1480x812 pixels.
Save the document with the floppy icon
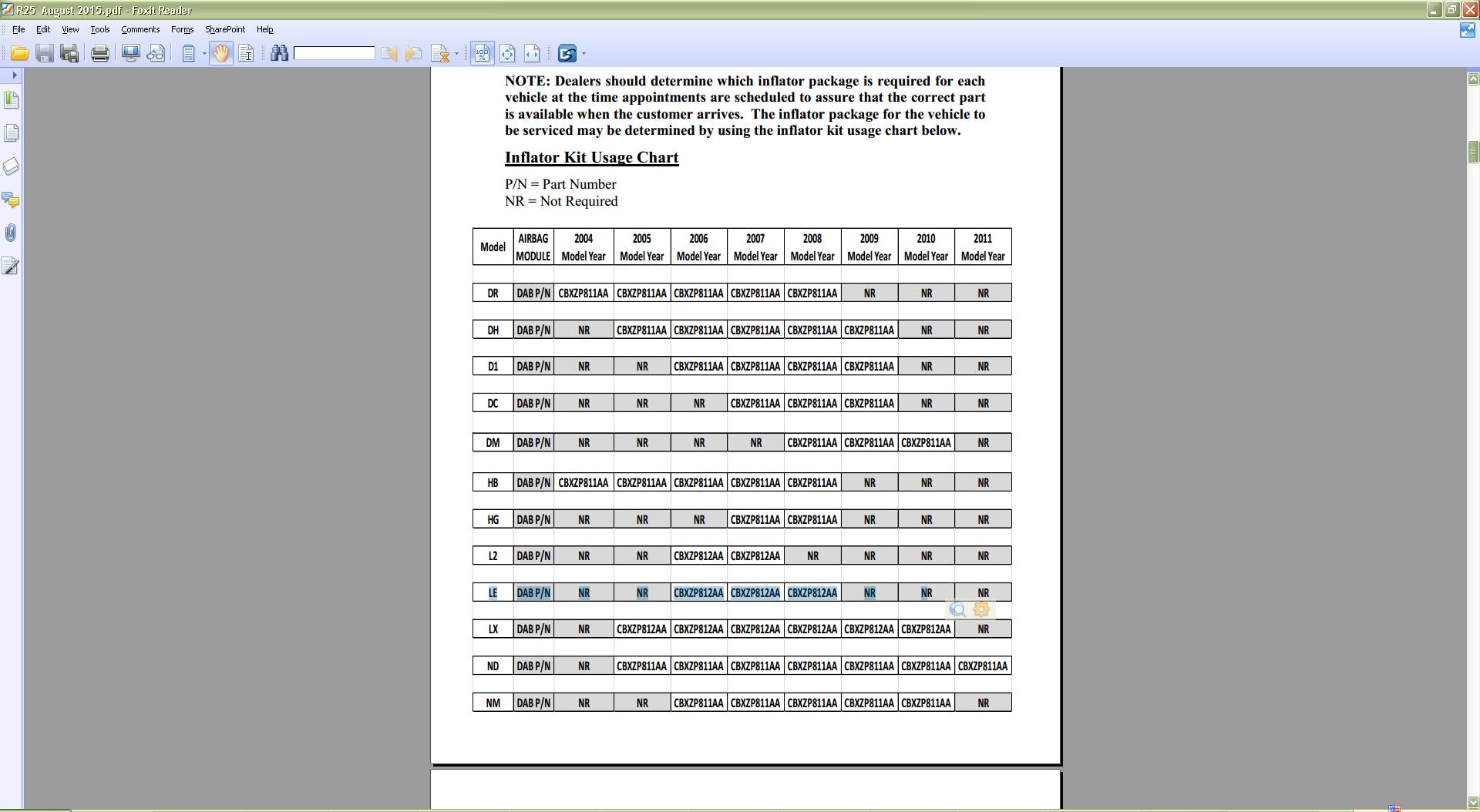coord(45,53)
